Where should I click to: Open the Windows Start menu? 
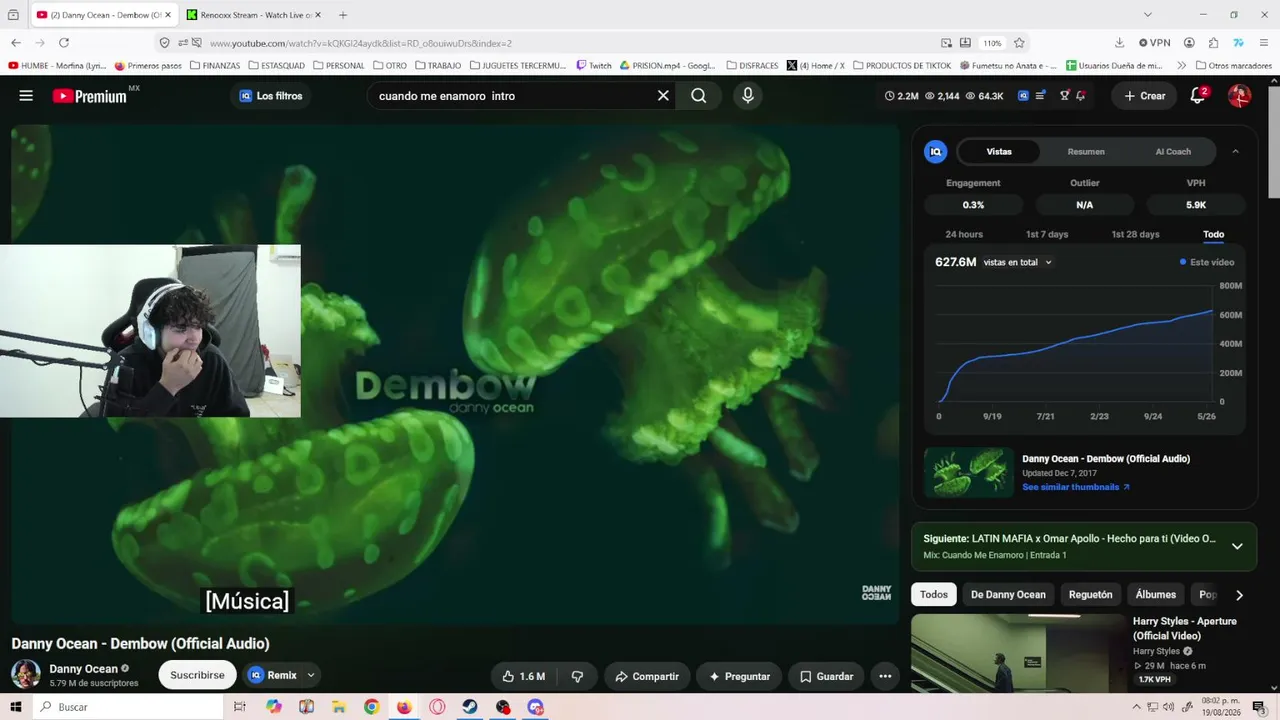[x=16, y=707]
